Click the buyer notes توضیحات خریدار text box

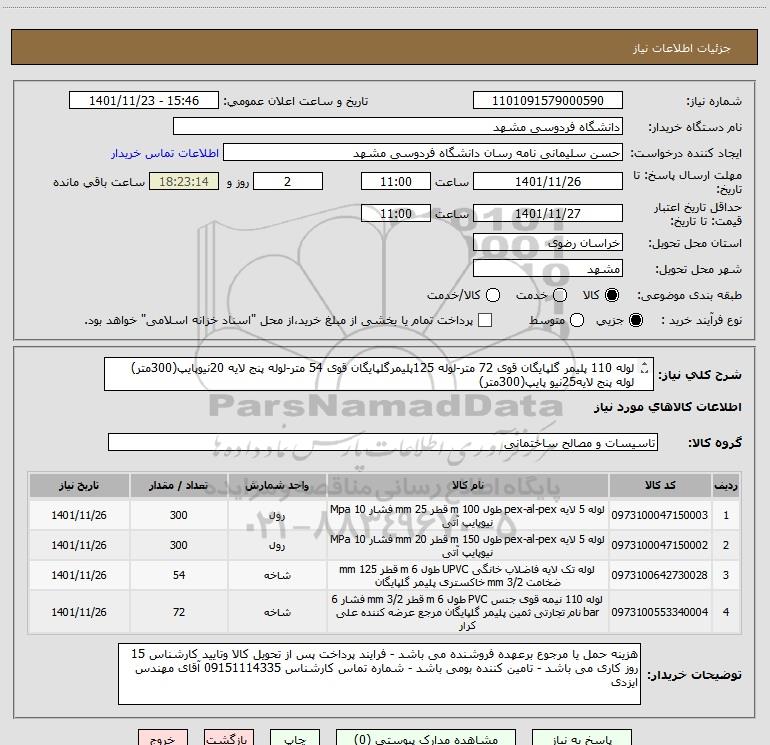[x=379, y=674]
